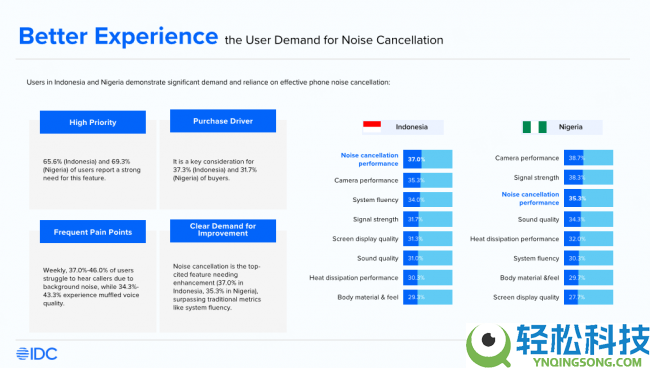Click Nigeria's Noise cancellation performance label
Screen dimensions: 650x368
tap(530, 198)
